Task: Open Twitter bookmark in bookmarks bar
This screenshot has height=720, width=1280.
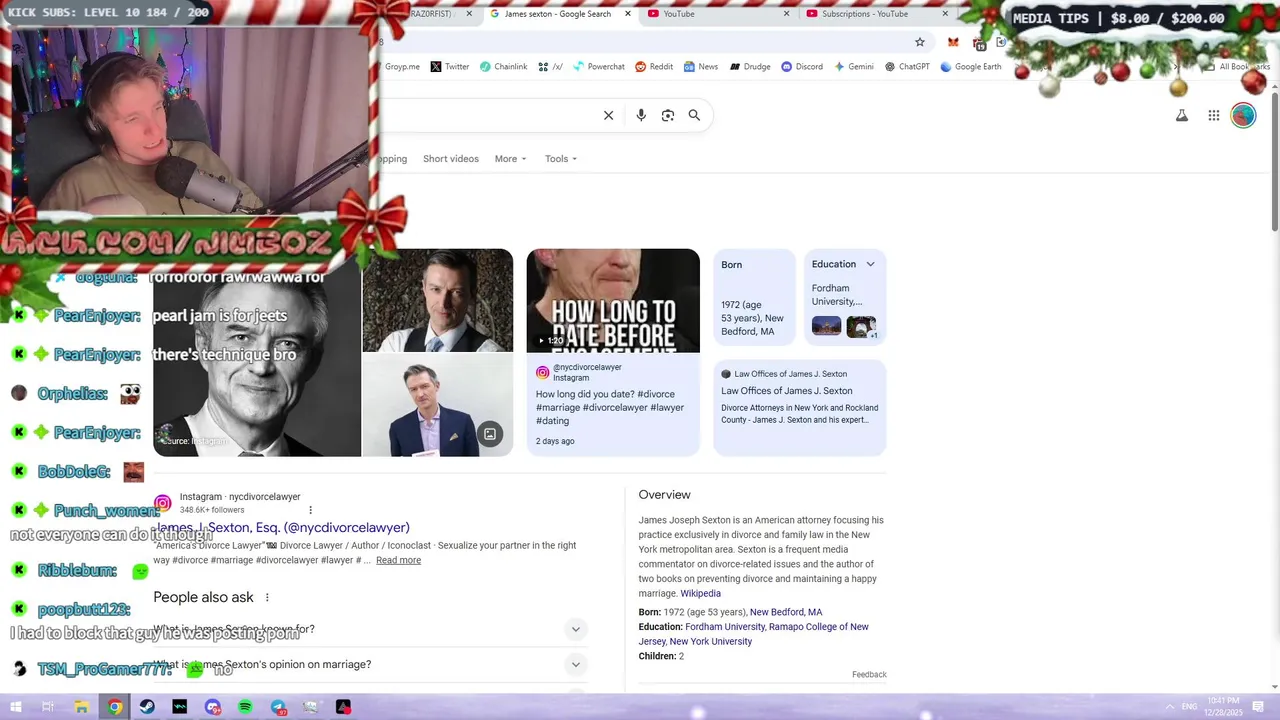Action: [x=449, y=67]
